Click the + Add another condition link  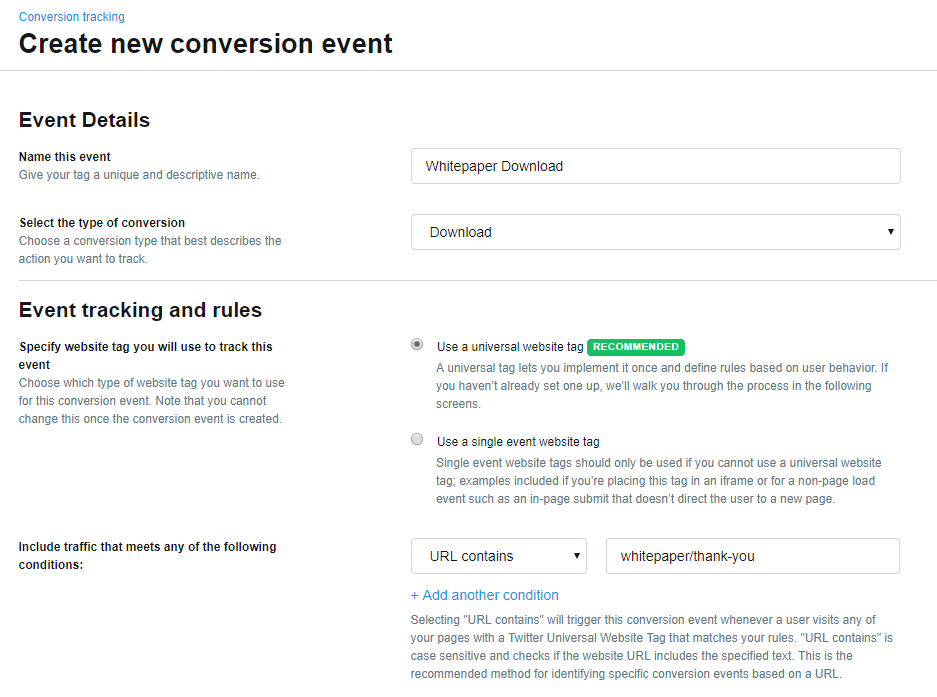click(x=485, y=595)
